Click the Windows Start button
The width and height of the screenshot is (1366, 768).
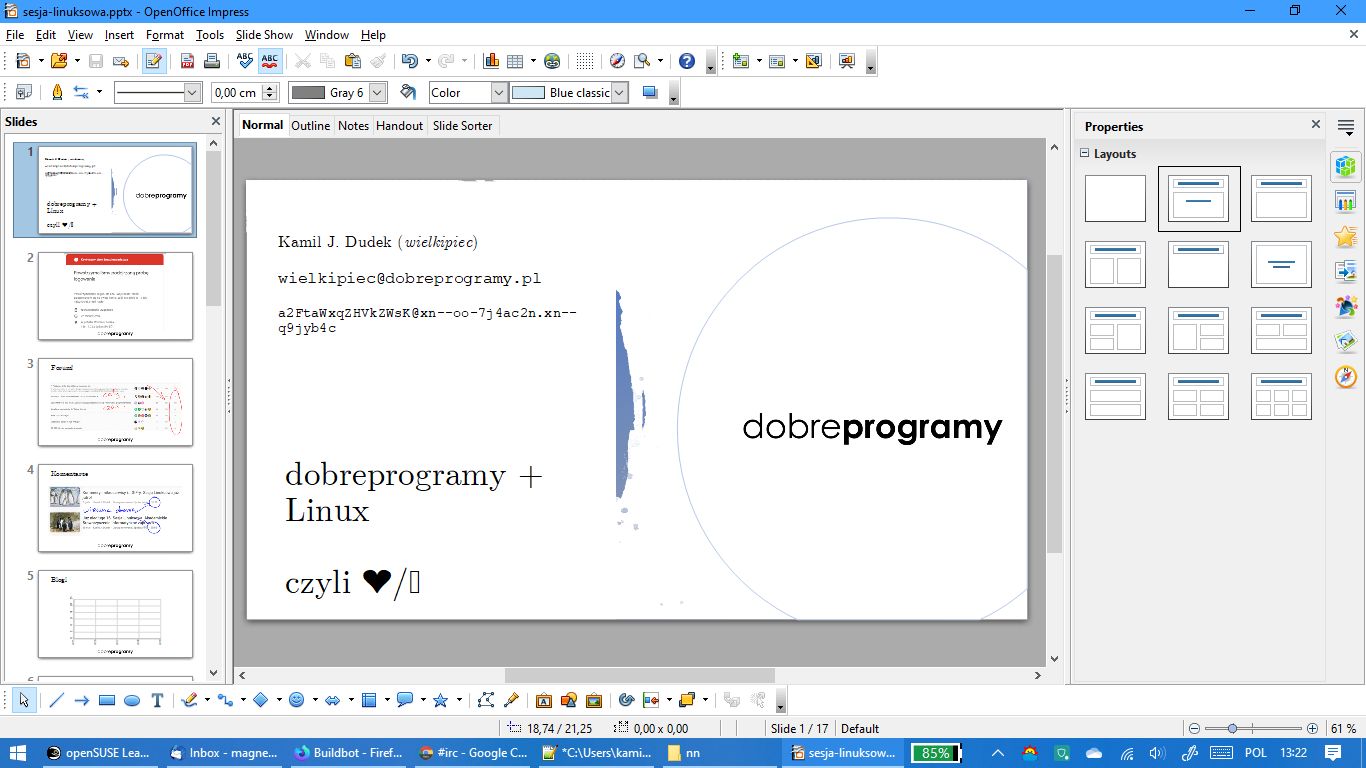pyautogui.click(x=18, y=753)
